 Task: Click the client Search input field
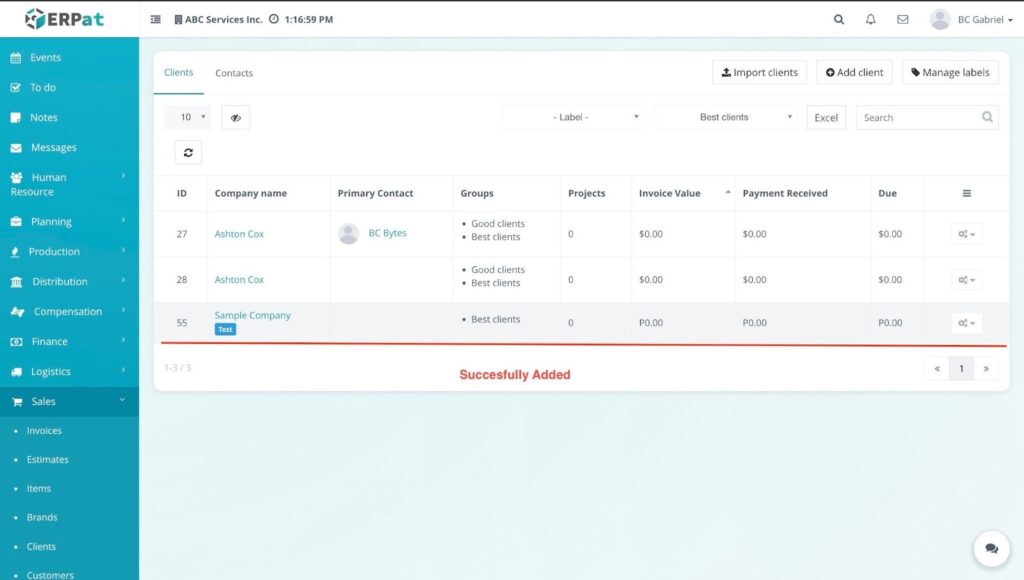(x=918, y=117)
